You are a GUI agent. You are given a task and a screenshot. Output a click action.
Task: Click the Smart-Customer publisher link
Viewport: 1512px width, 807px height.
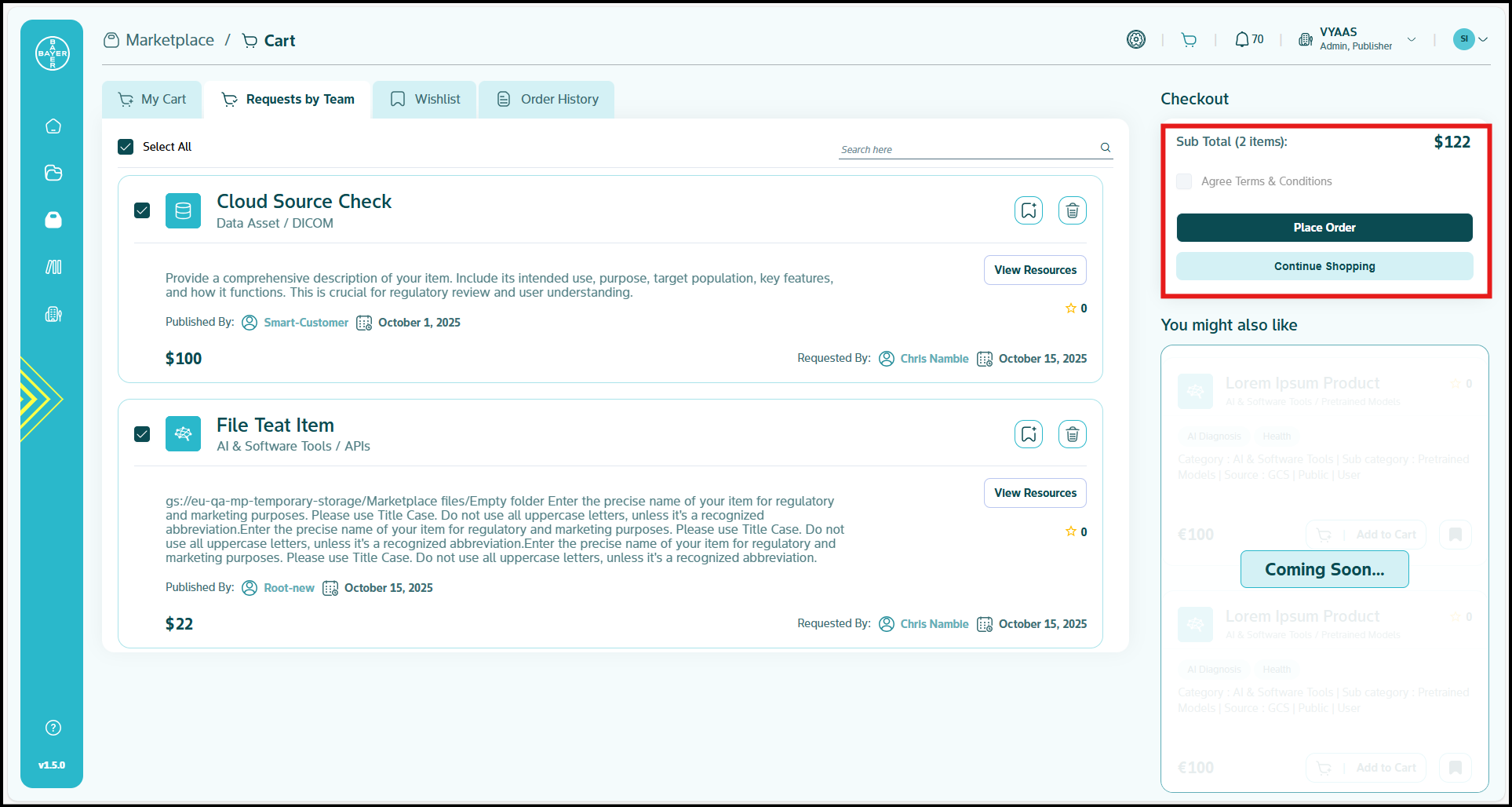[305, 323]
